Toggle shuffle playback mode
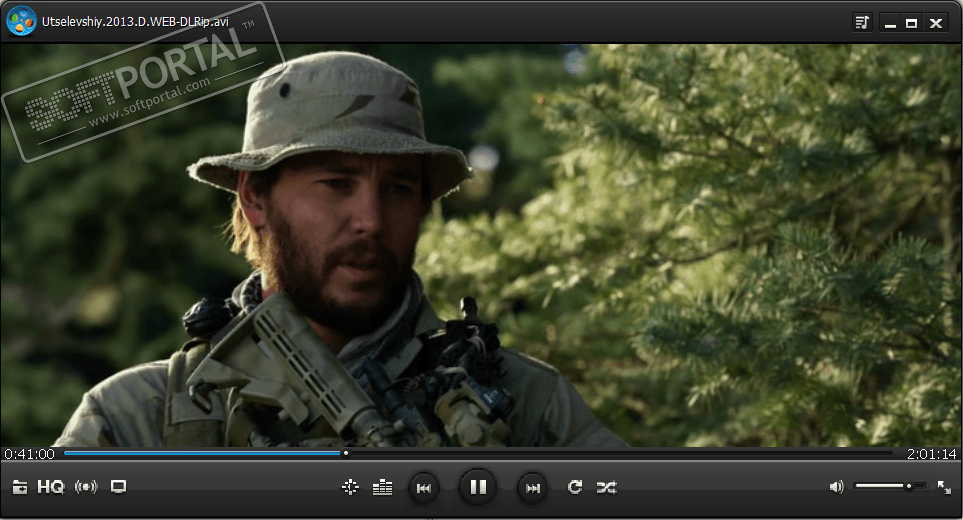Image resolution: width=963 pixels, height=520 pixels. coord(607,487)
